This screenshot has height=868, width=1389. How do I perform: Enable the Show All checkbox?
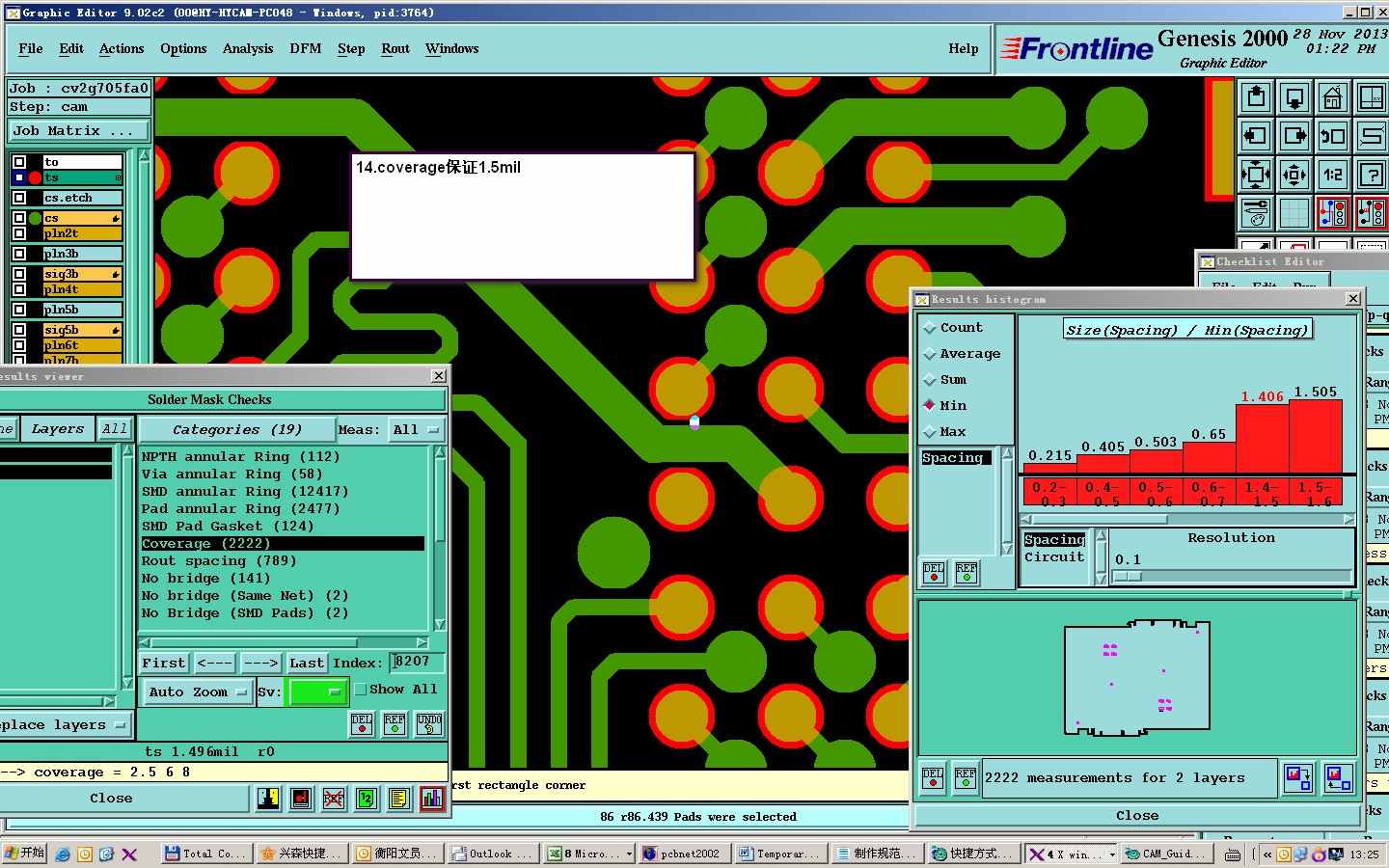tap(361, 690)
